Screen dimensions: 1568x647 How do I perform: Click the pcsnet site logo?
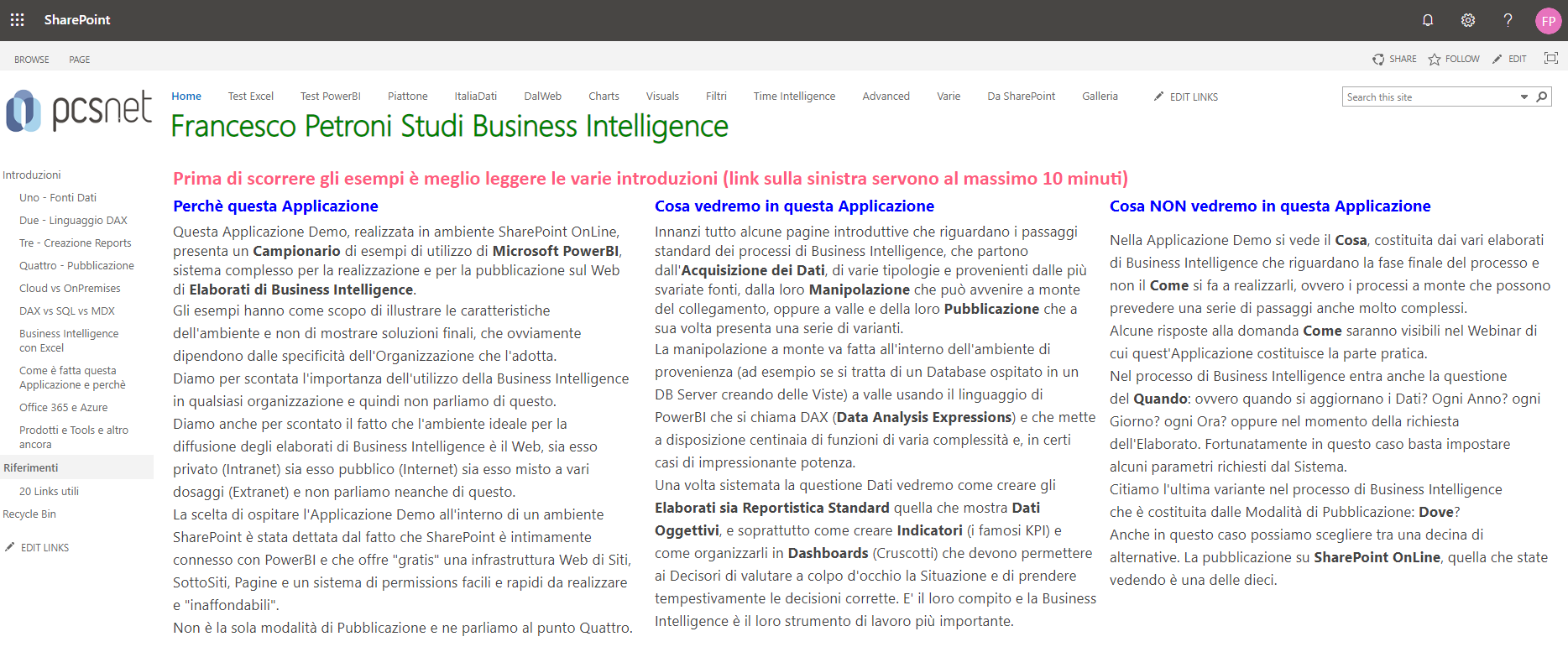[x=79, y=111]
